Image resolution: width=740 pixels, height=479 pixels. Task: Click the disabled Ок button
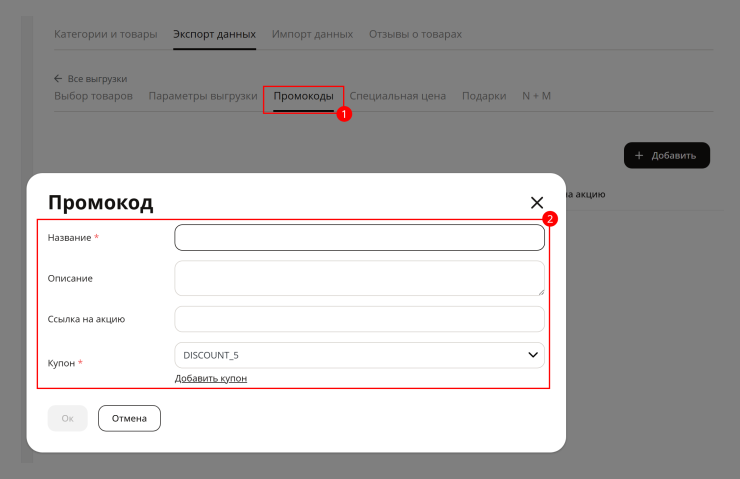(67, 418)
